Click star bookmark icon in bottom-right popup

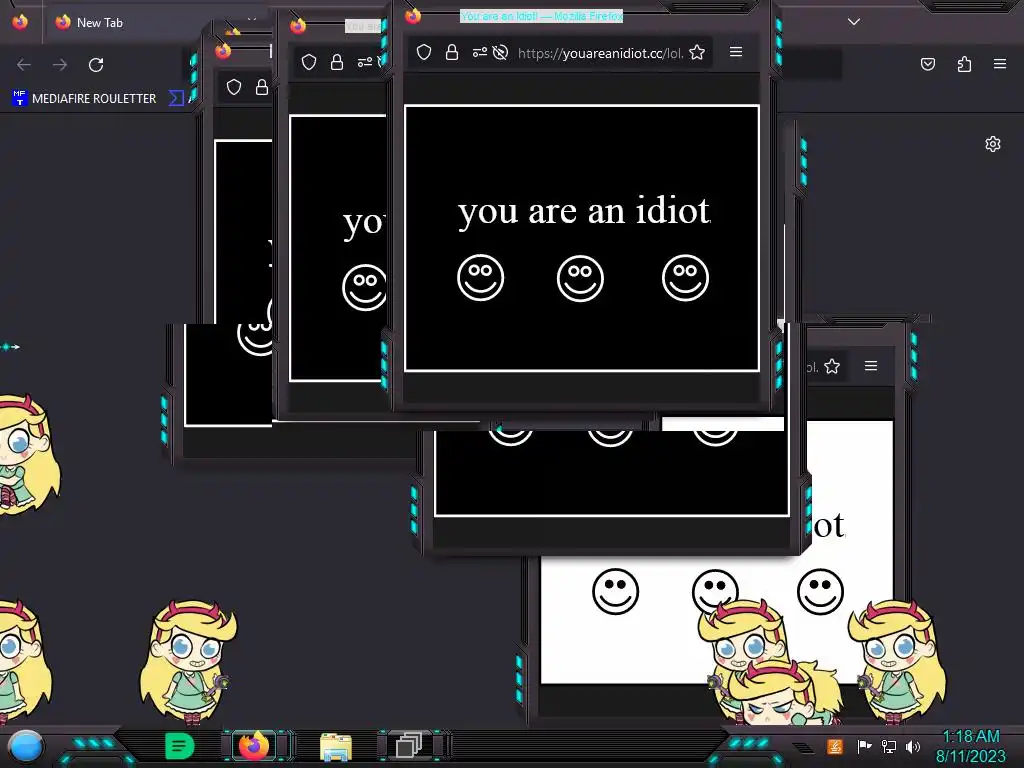832,366
